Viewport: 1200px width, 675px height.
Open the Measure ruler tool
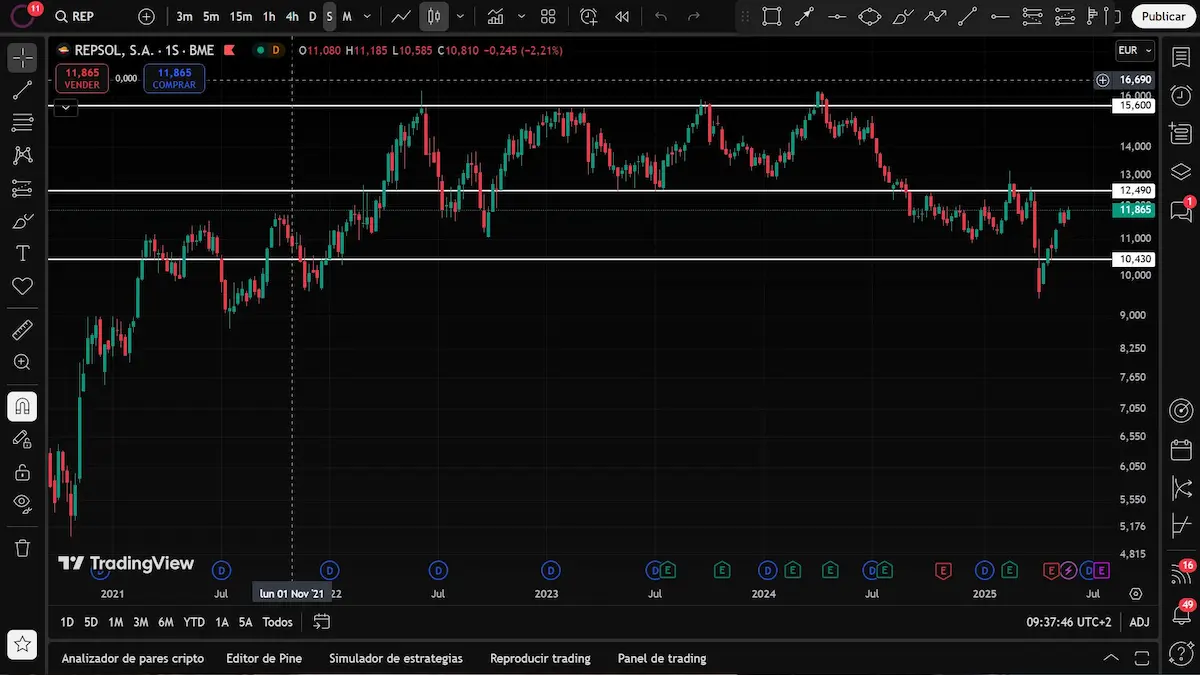coord(22,329)
